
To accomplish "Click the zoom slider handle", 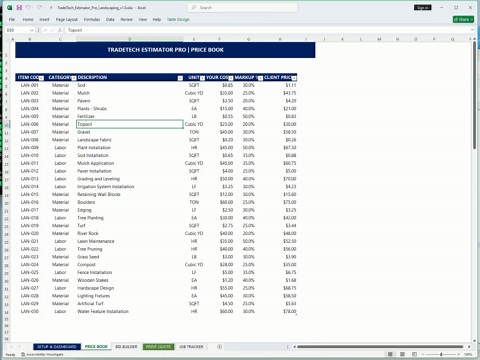I will 441,354.
